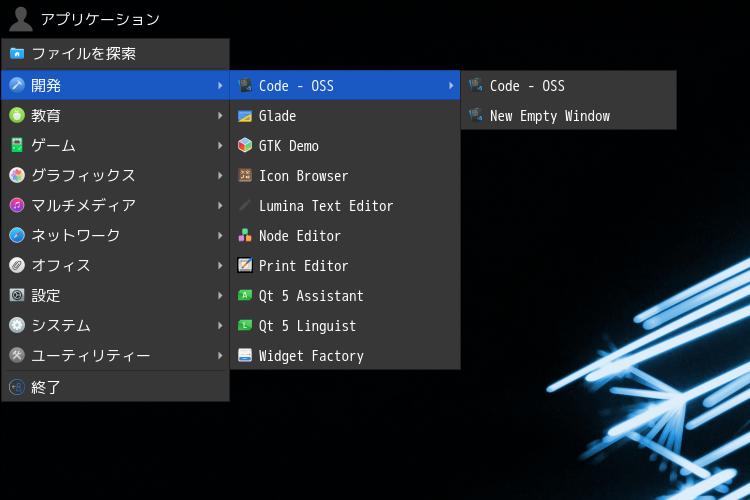Open the ユーティリティー category
The height and width of the screenshot is (500, 750).
(115, 355)
